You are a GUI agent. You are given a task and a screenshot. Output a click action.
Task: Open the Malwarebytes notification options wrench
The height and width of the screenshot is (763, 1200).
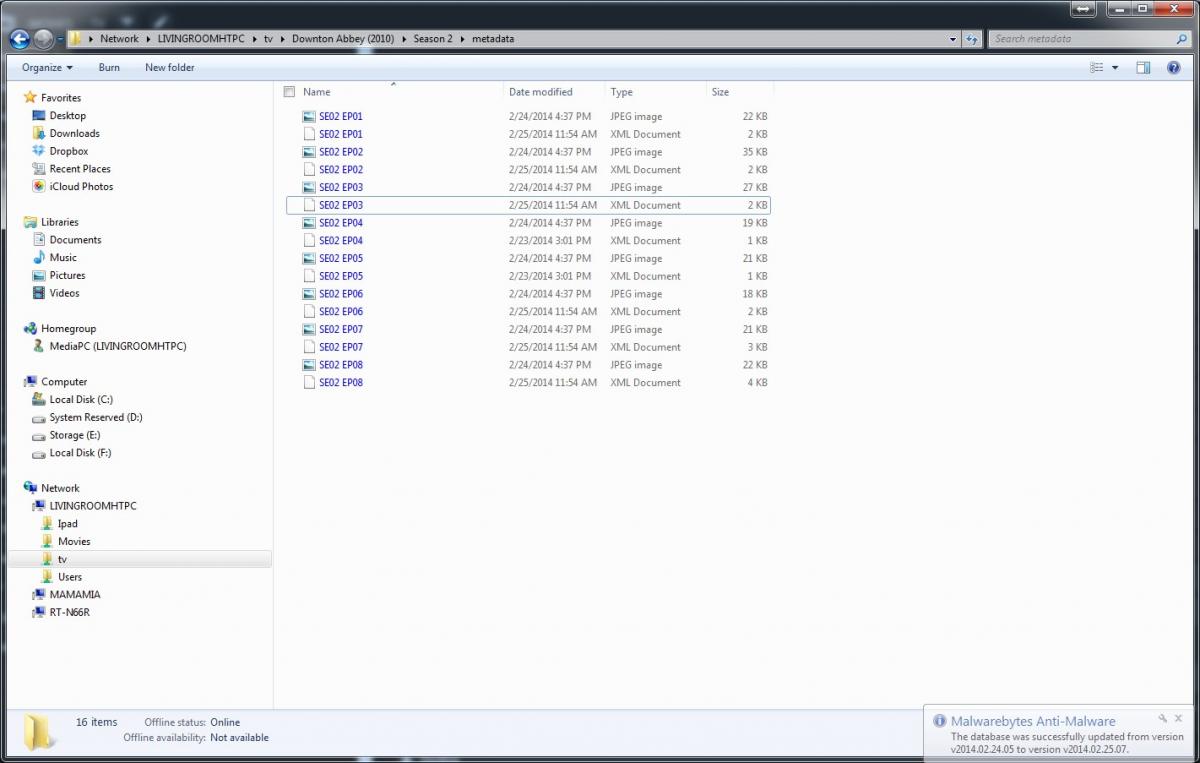click(x=1163, y=718)
